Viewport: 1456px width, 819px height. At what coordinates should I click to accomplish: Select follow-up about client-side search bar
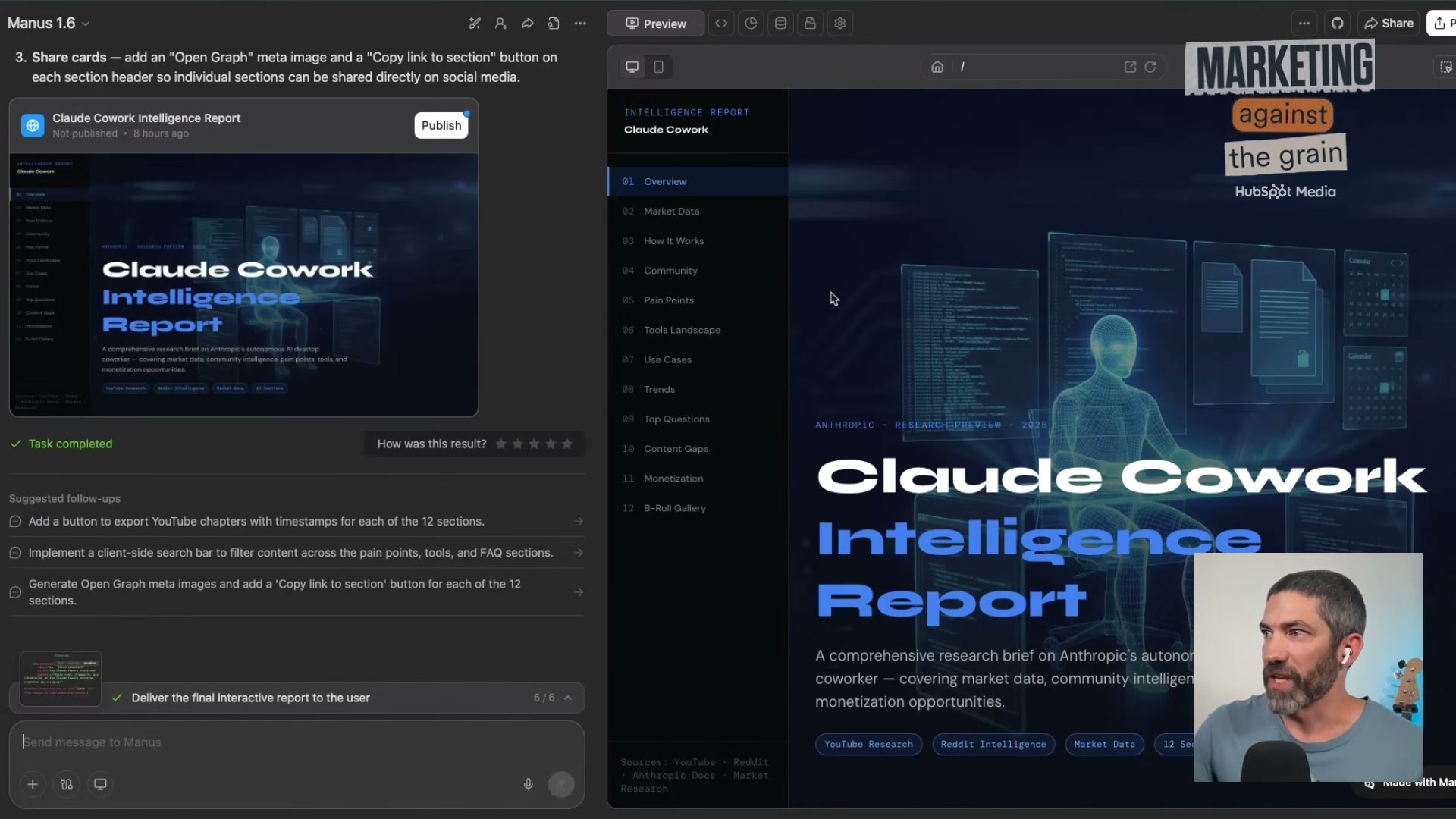pos(297,553)
